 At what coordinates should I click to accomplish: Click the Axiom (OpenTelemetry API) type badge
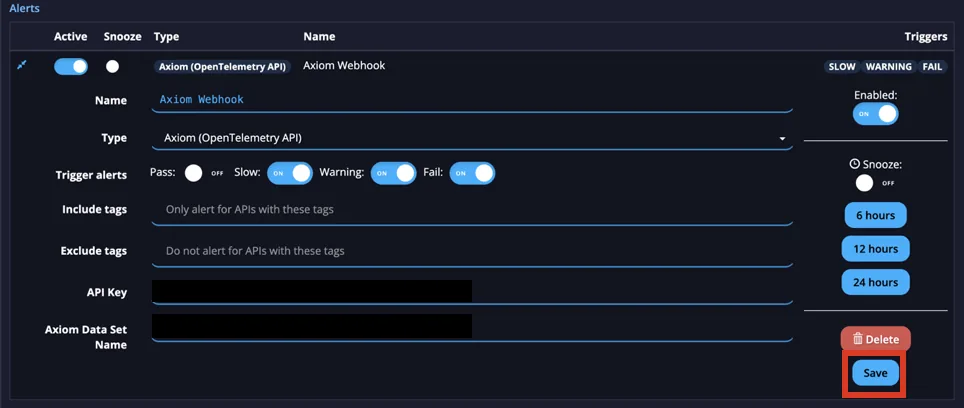[x=222, y=66]
